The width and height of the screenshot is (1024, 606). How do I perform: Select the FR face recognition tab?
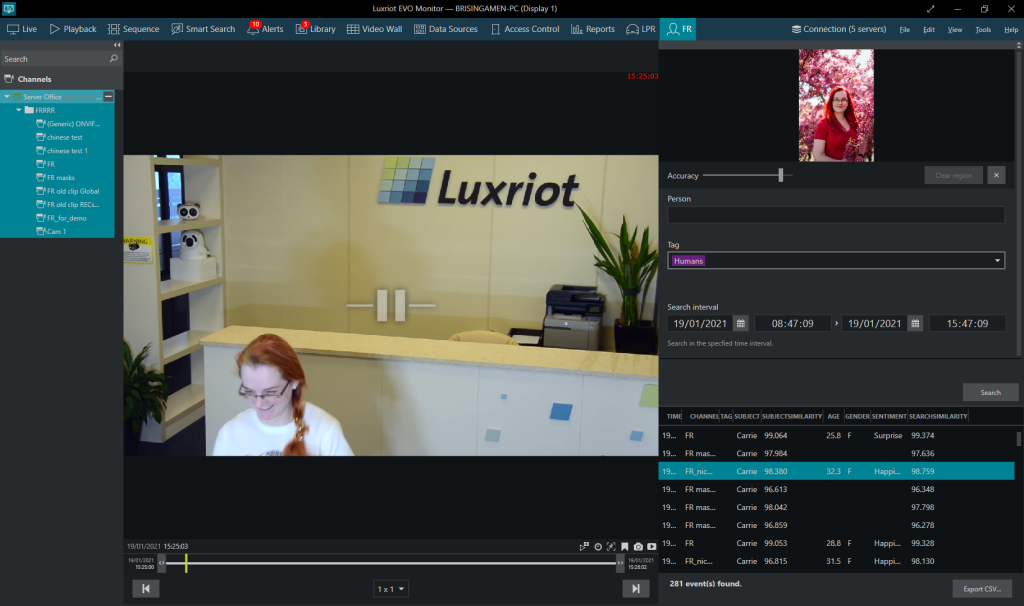[678, 29]
